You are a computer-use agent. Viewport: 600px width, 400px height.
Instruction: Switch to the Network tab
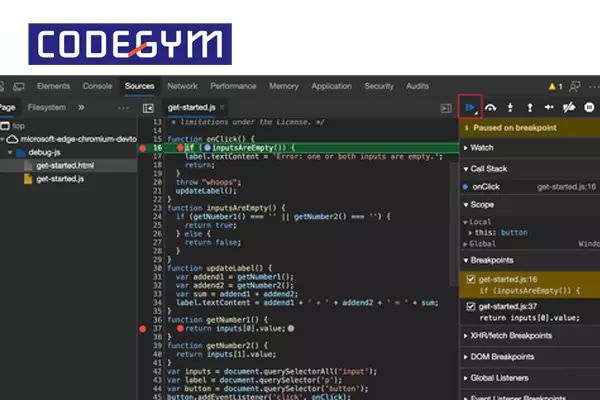point(182,87)
